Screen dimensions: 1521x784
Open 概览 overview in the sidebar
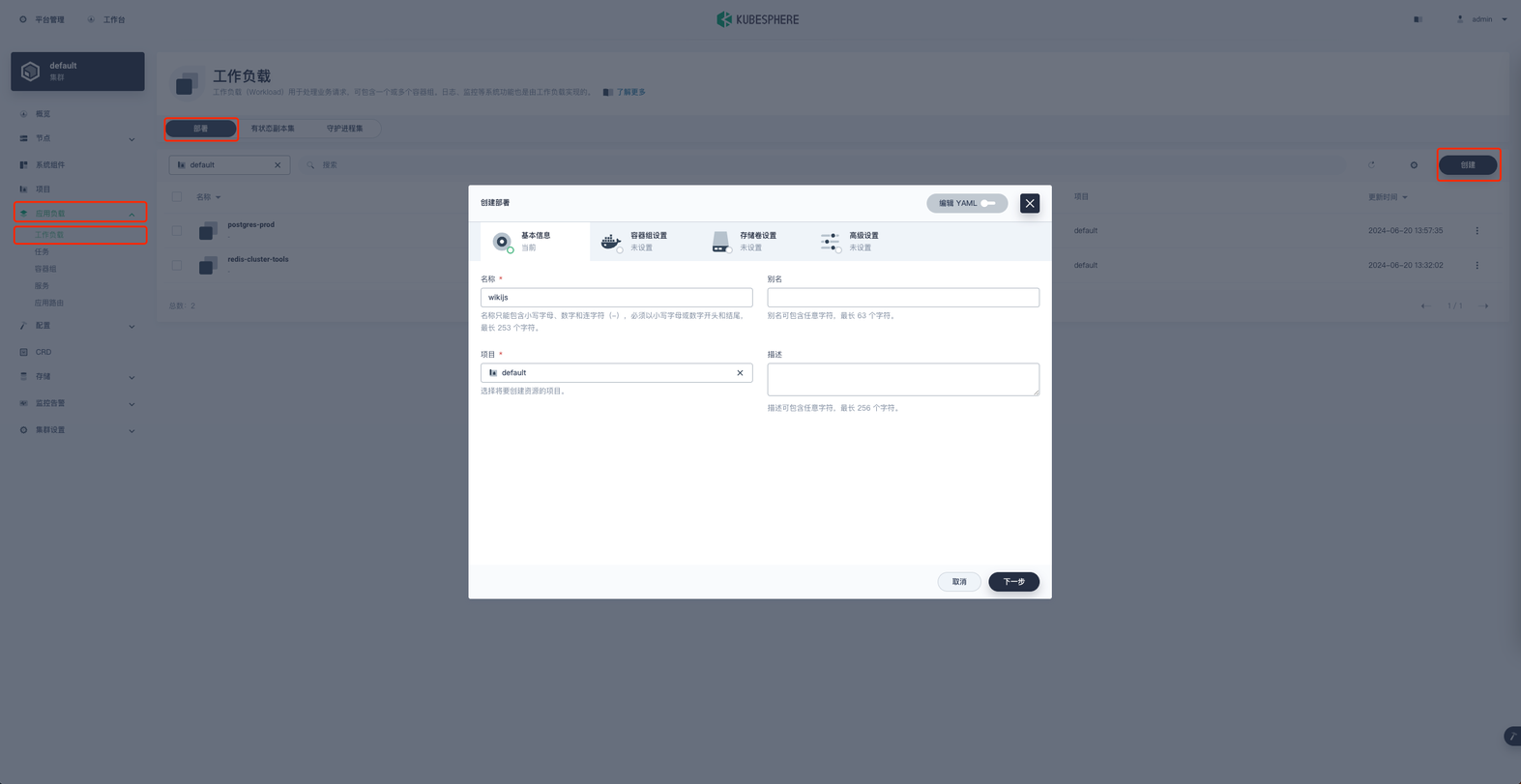point(43,114)
